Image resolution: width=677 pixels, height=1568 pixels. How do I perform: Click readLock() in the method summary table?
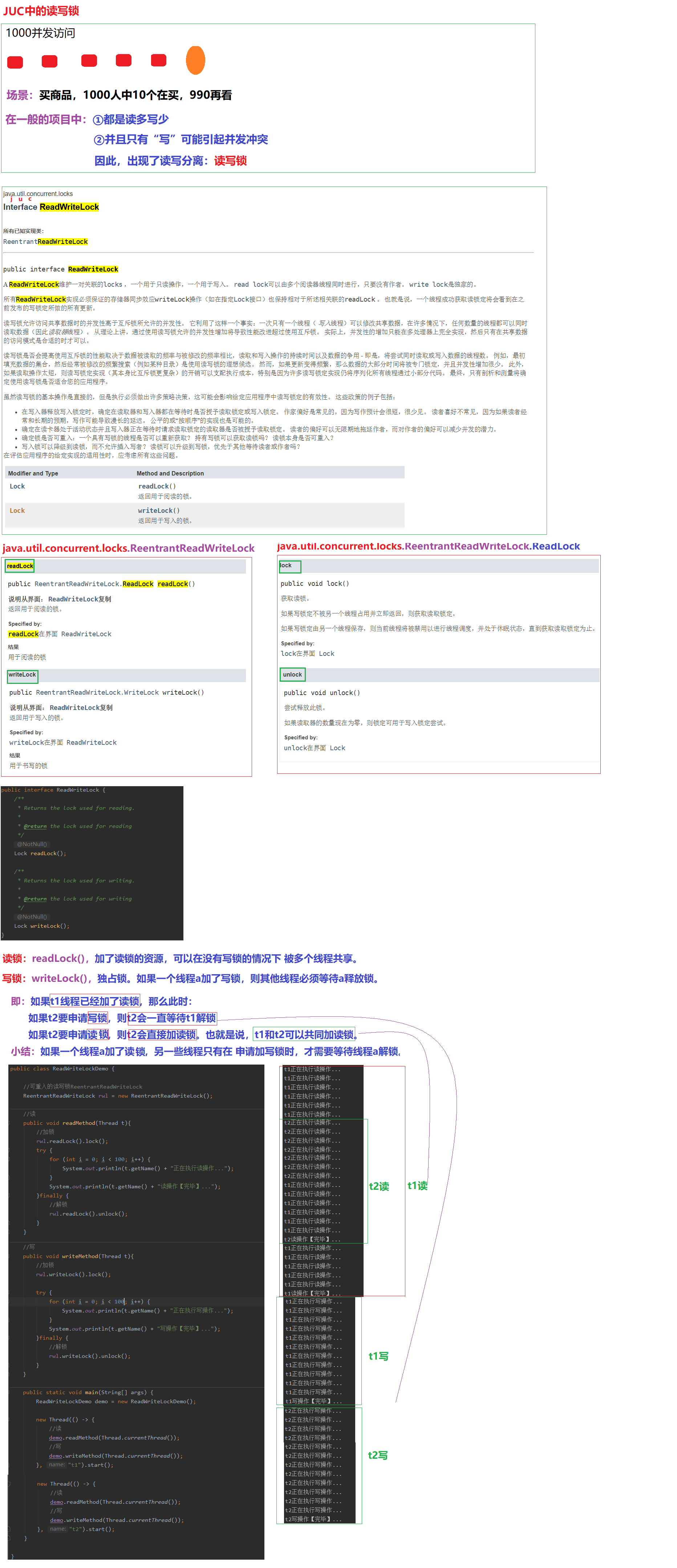pyautogui.click(x=157, y=486)
